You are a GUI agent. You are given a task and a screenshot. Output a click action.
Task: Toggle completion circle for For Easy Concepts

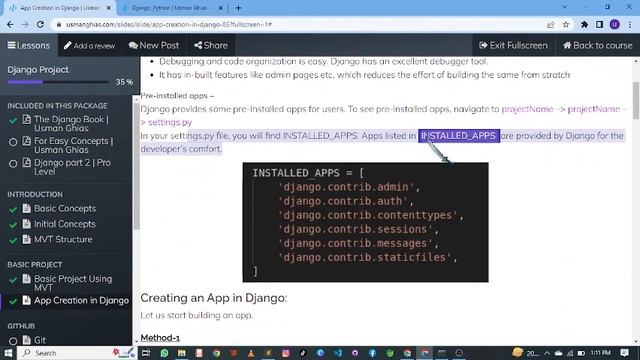click(x=13, y=142)
